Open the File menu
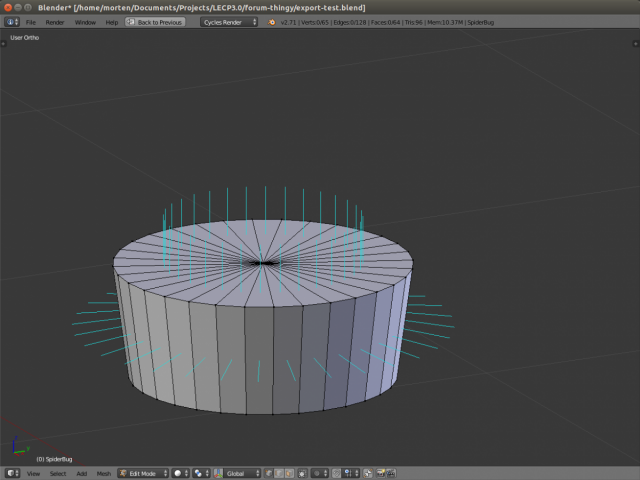Screen dimensions: 640x480 30,21
